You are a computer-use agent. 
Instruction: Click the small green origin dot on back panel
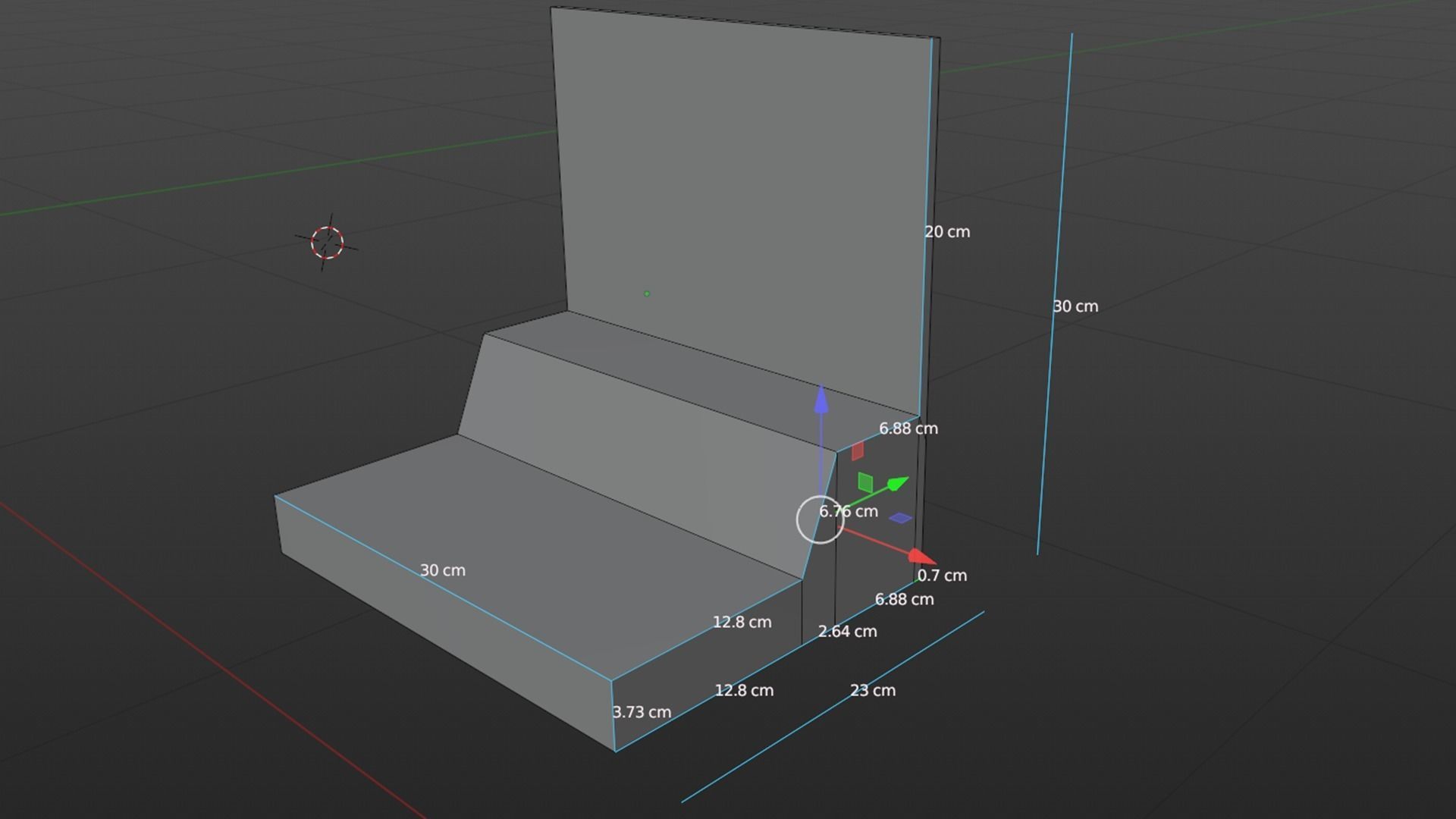(x=647, y=293)
